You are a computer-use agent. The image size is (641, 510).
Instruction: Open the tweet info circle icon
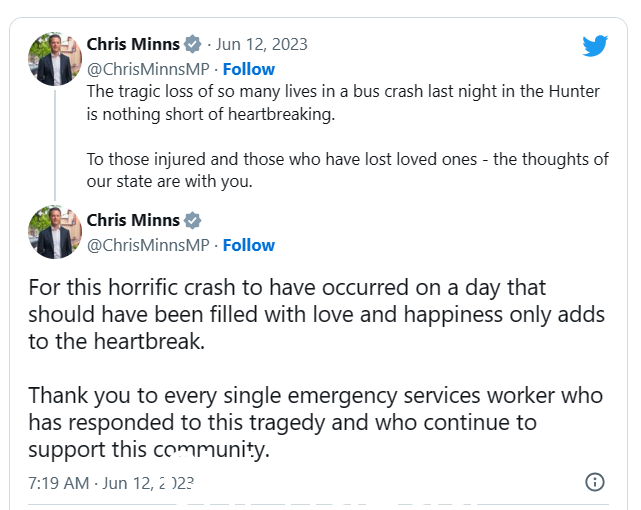(x=594, y=482)
